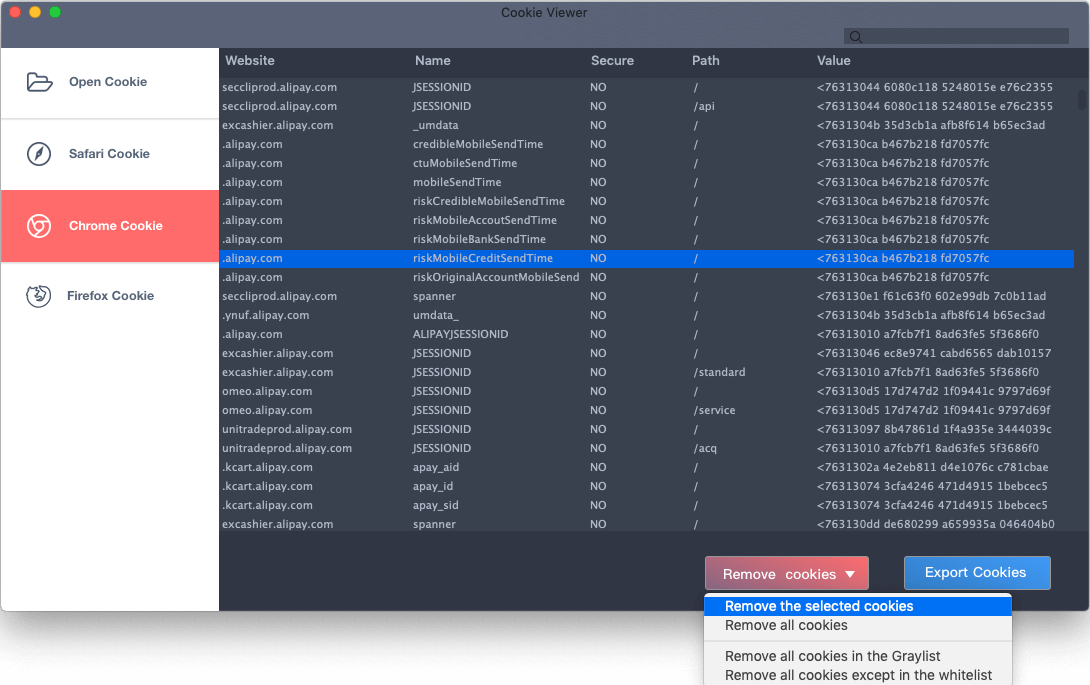
Task: Select the credibleMobileSendTime cookie
Action: click(646, 144)
